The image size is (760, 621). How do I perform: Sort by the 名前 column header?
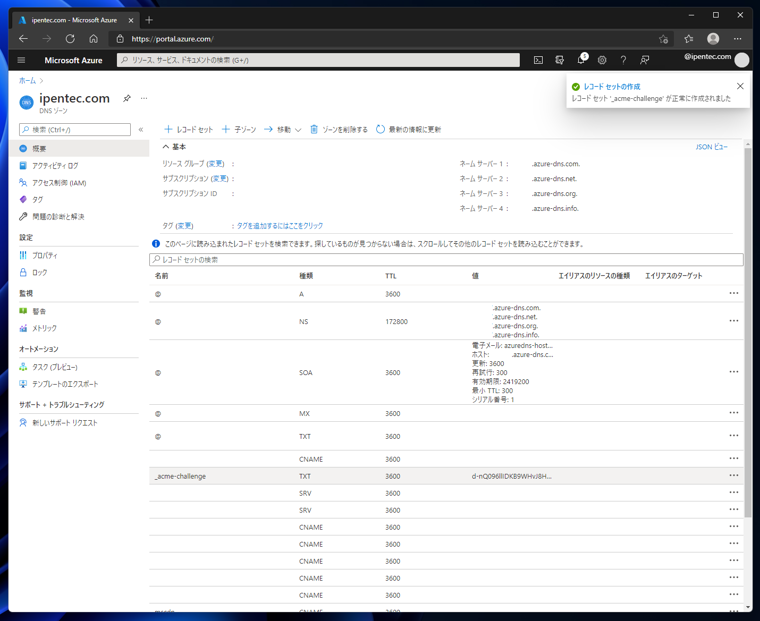[161, 275]
